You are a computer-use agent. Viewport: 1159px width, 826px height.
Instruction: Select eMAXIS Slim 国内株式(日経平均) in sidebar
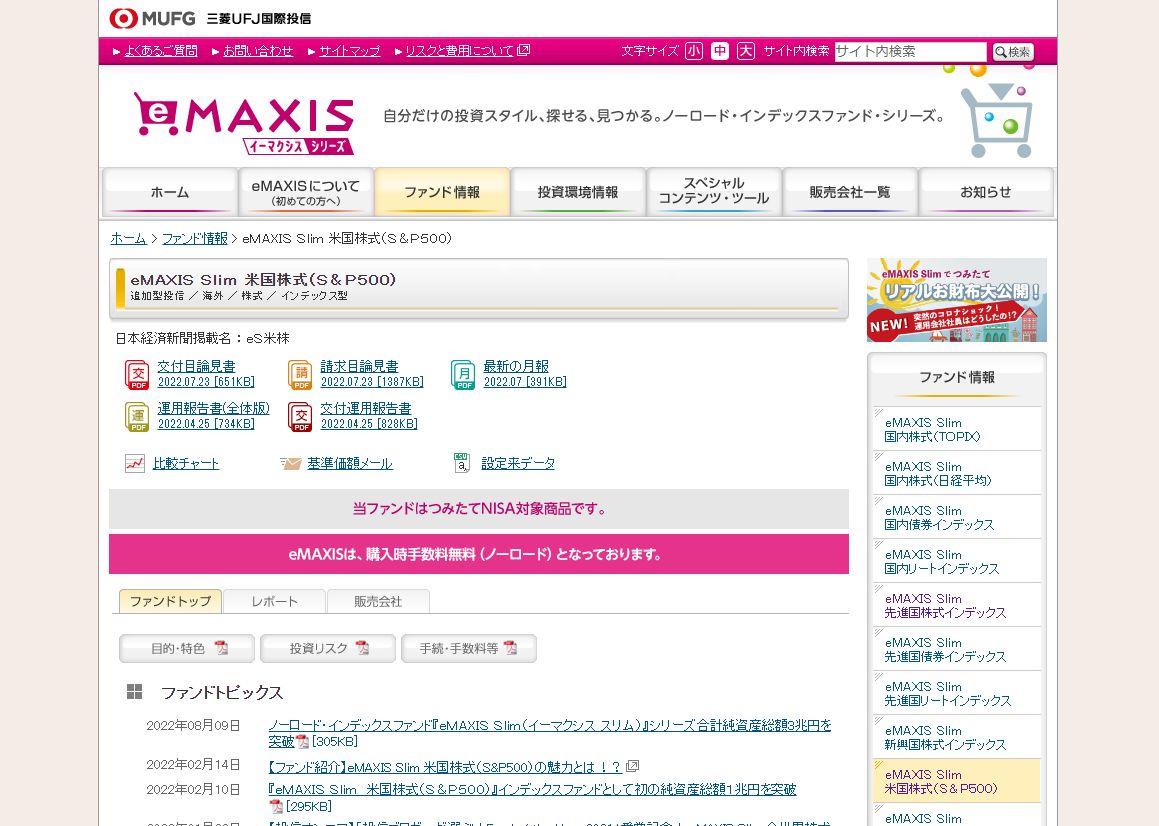pos(956,473)
